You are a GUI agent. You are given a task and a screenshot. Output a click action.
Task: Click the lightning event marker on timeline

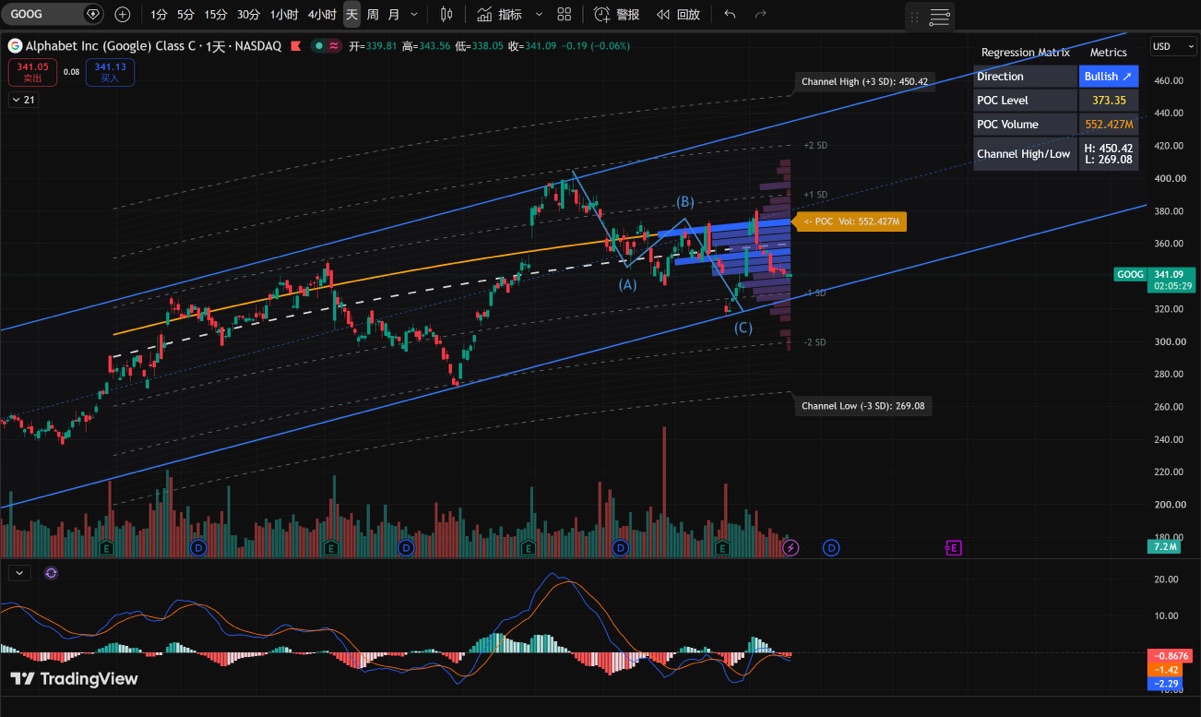click(x=791, y=548)
